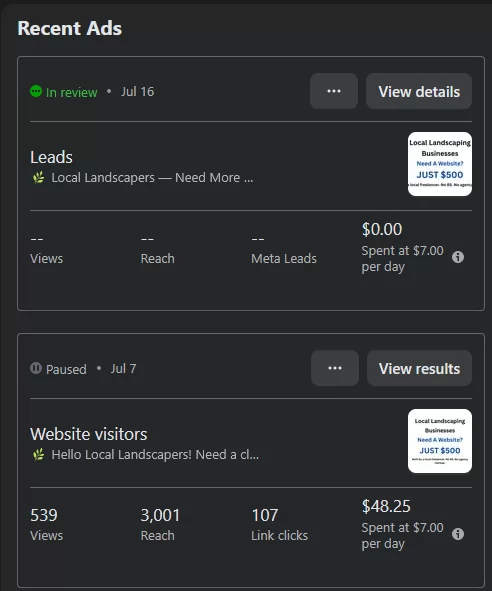Click the info icon beside $48.25 spent
Screen dimensions: 492x591
click(458, 534)
